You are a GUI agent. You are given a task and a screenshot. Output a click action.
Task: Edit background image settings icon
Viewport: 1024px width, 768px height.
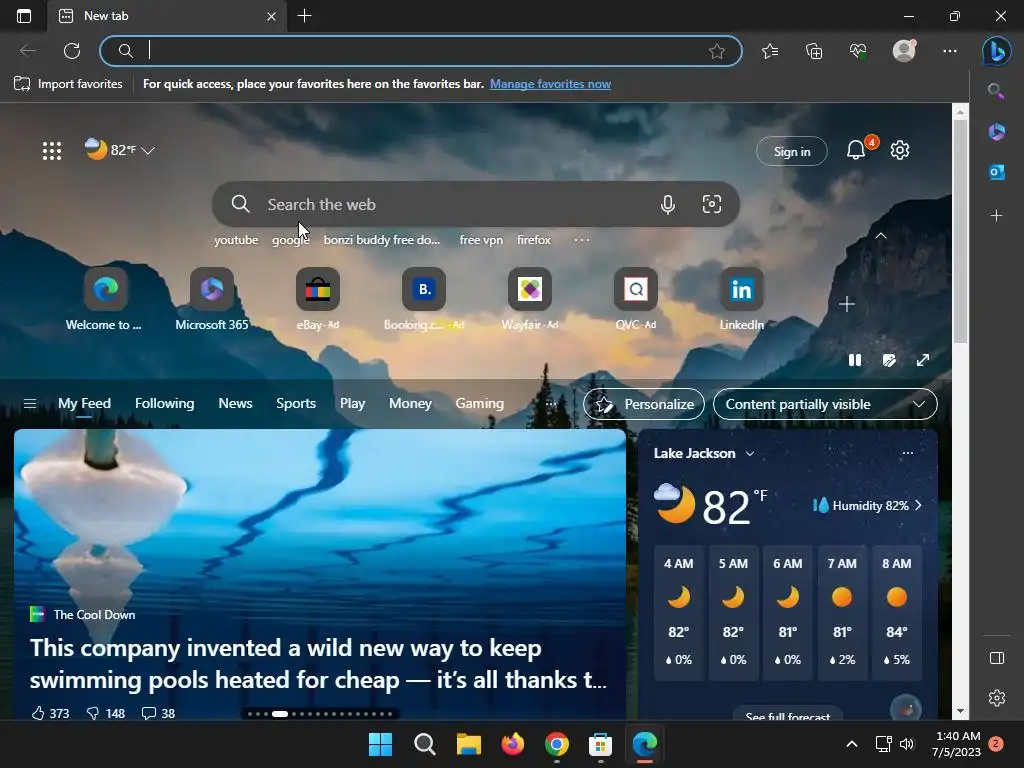[x=889, y=360]
